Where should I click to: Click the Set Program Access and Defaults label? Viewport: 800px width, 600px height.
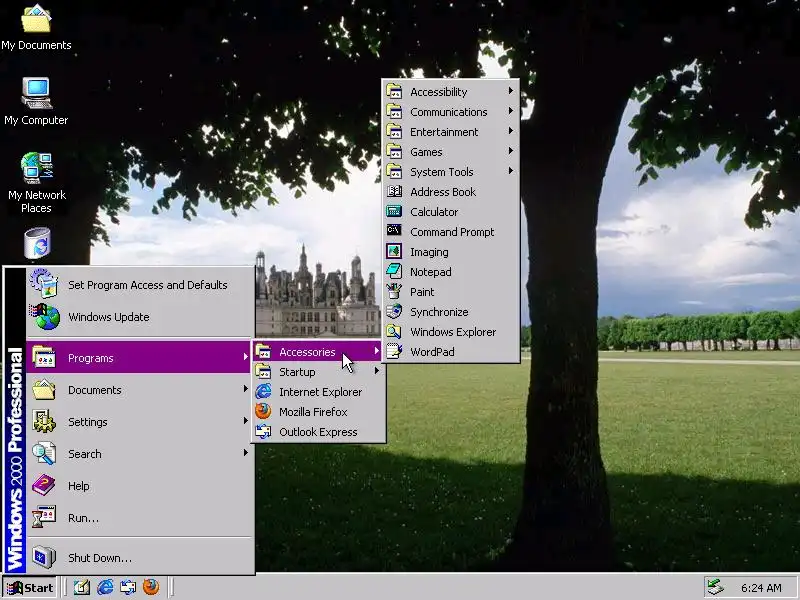click(x=148, y=285)
